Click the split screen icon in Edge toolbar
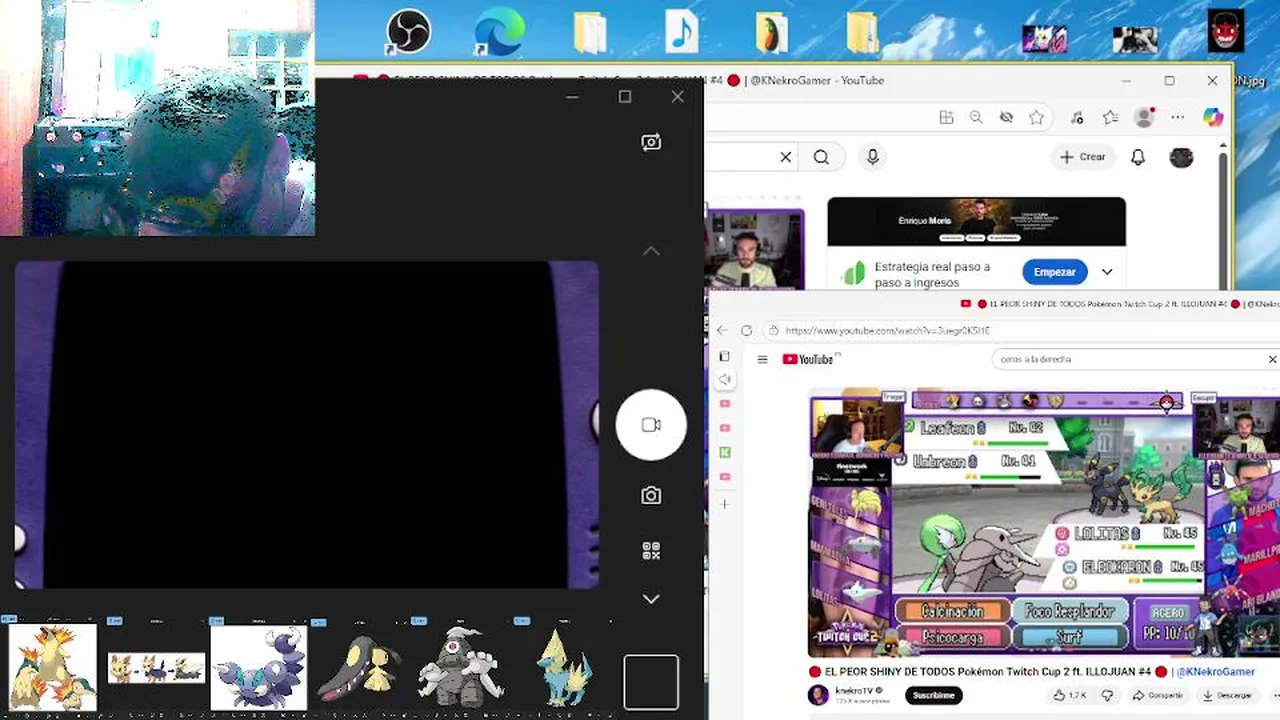 pyautogui.click(x=946, y=118)
